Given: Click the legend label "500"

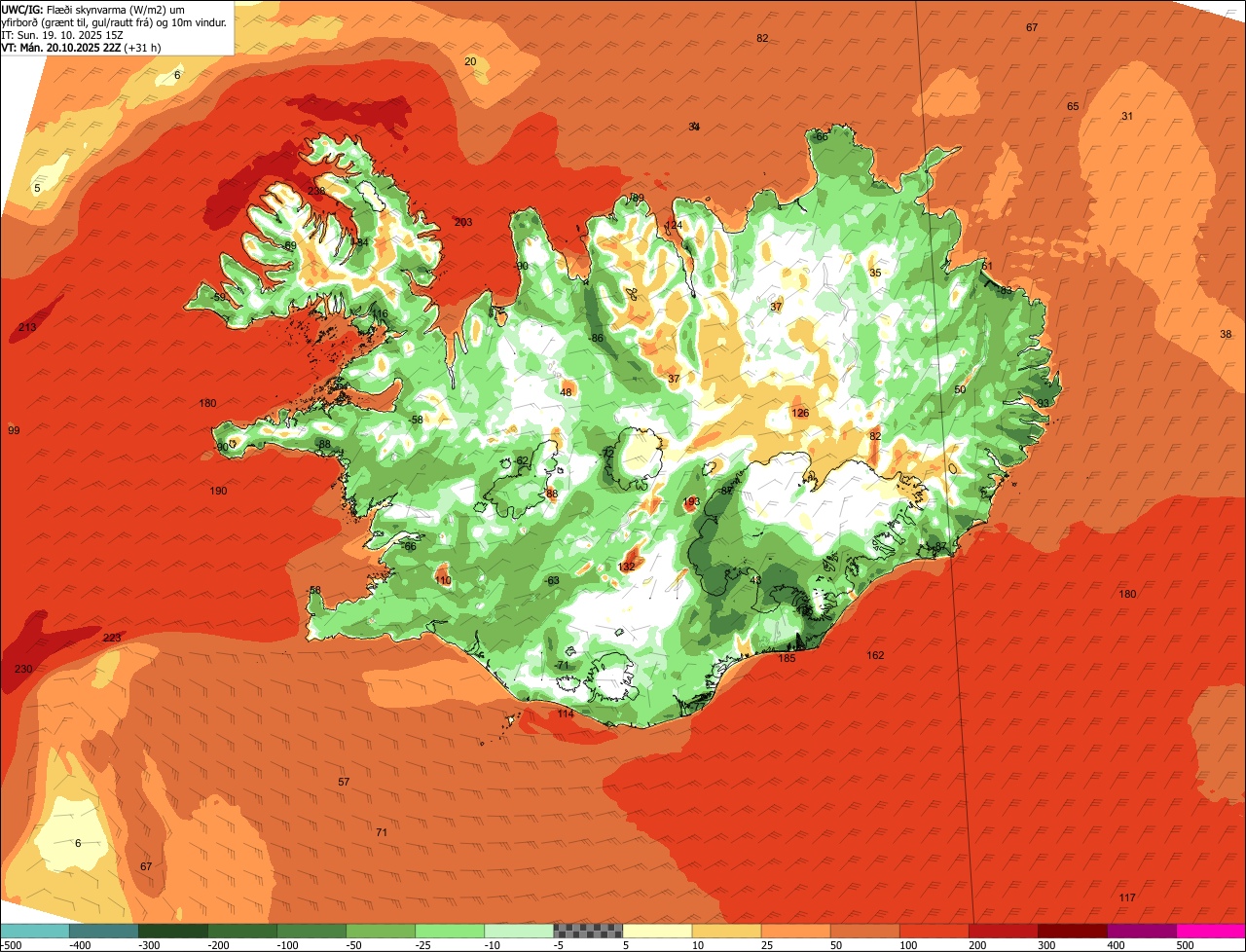Looking at the screenshot, I should tap(1186, 944).
